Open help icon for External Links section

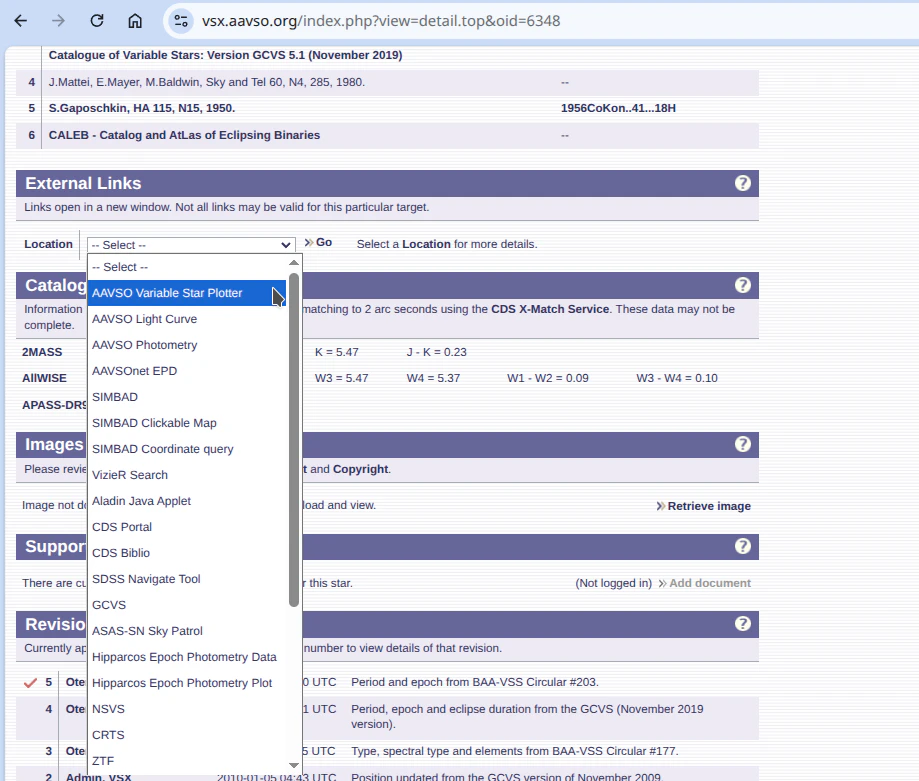743,183
